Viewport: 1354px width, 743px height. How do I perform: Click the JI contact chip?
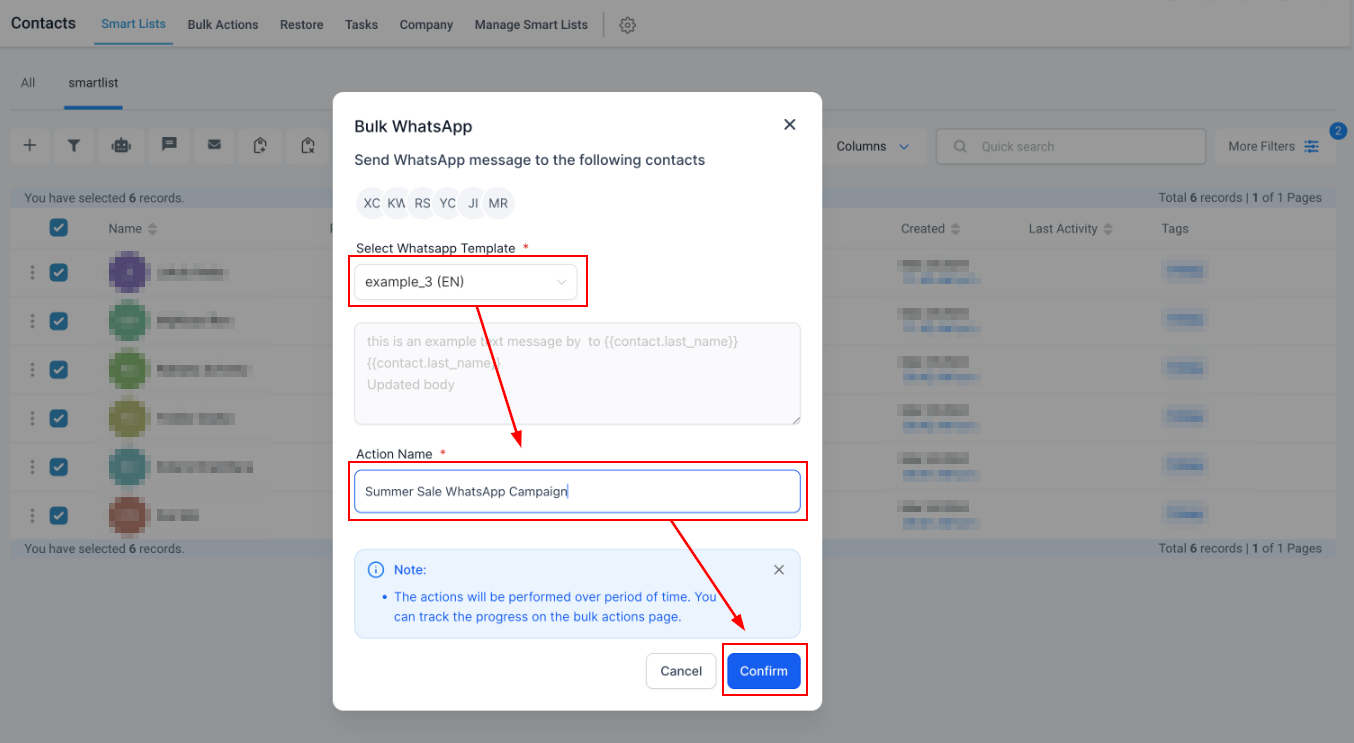coord(473,203)
